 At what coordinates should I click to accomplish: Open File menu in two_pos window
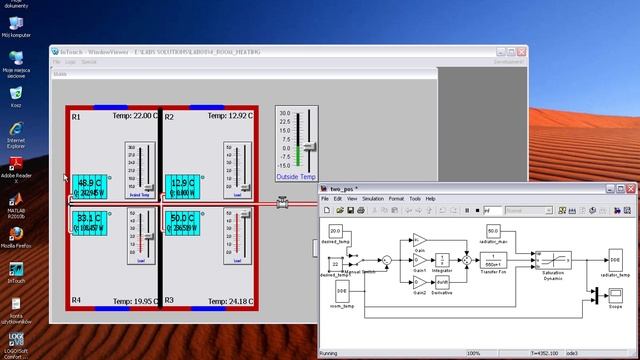coord(325,199)
